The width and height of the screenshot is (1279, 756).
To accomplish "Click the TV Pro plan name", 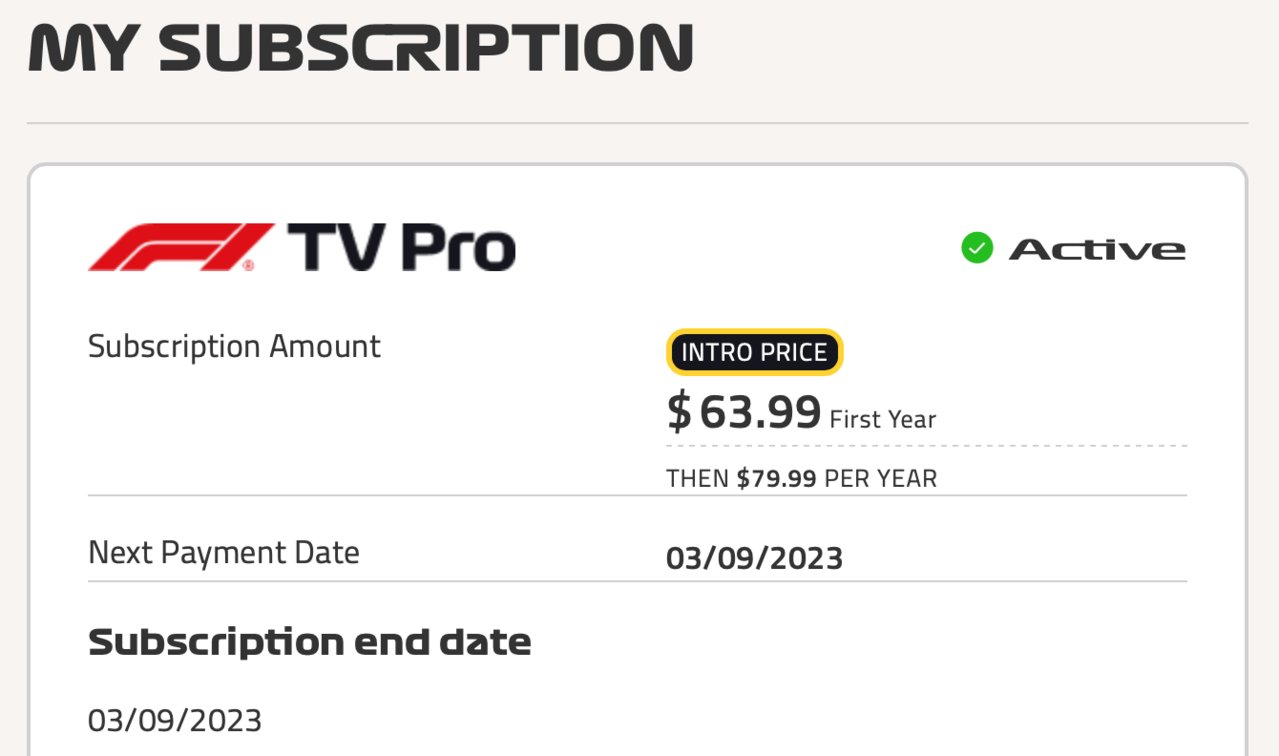I will [402, 247].
